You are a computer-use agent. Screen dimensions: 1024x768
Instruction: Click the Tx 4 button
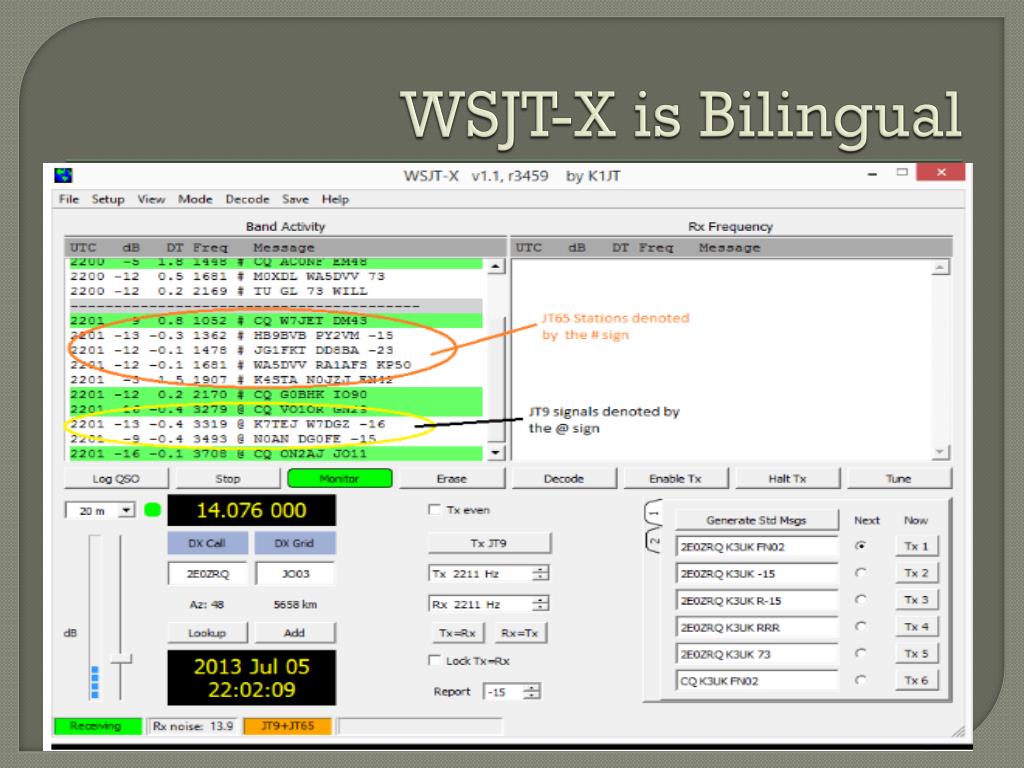coord(916,626)
